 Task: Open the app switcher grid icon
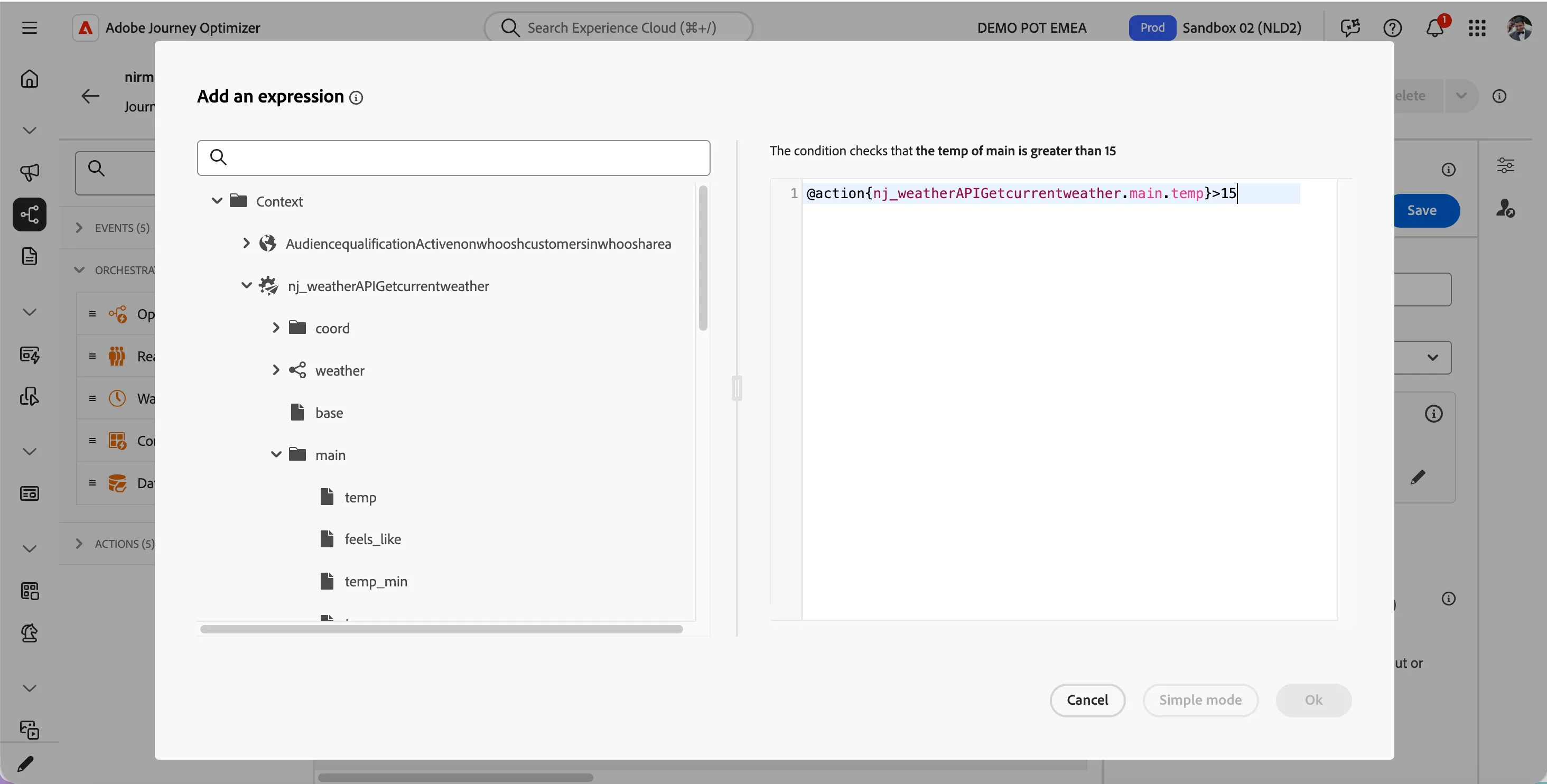point(1477,27)
